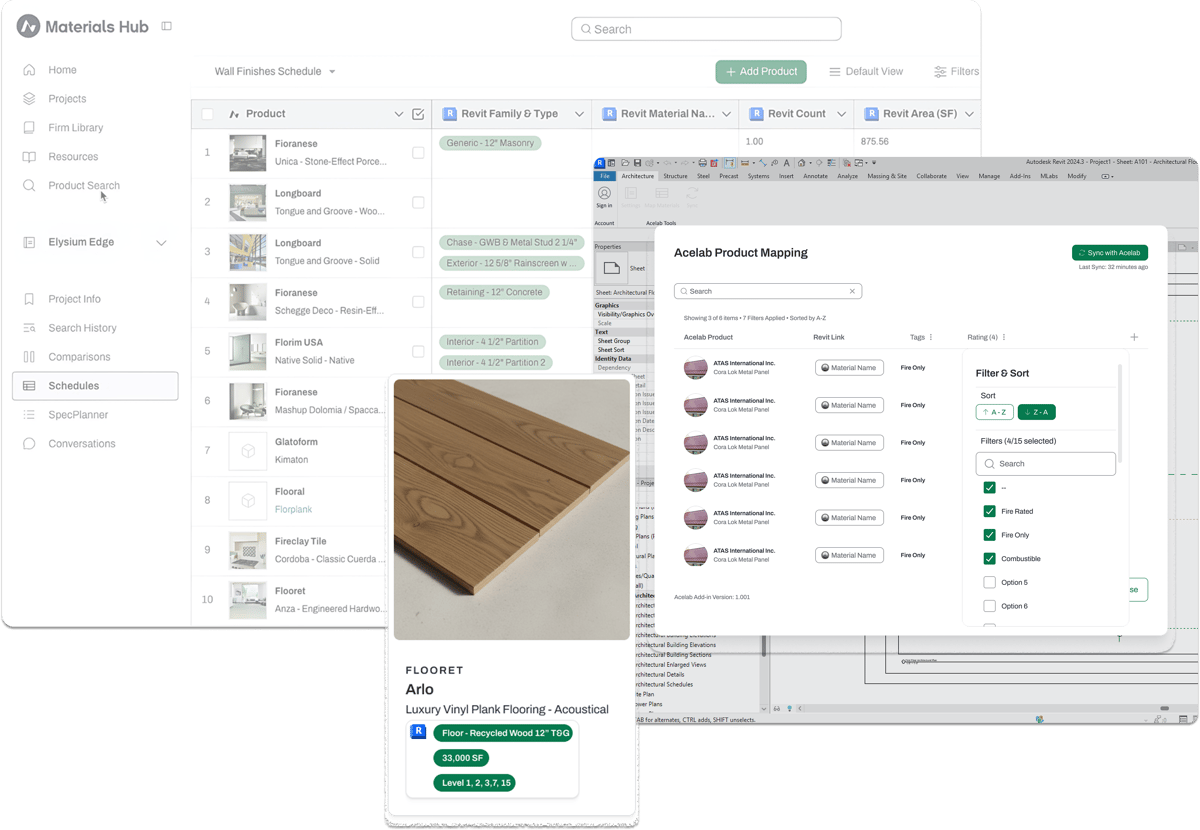Screen dimensions: 1200x830
Task: Switch to the Add-Ins ribbon tab
Action: point(1020,176)
